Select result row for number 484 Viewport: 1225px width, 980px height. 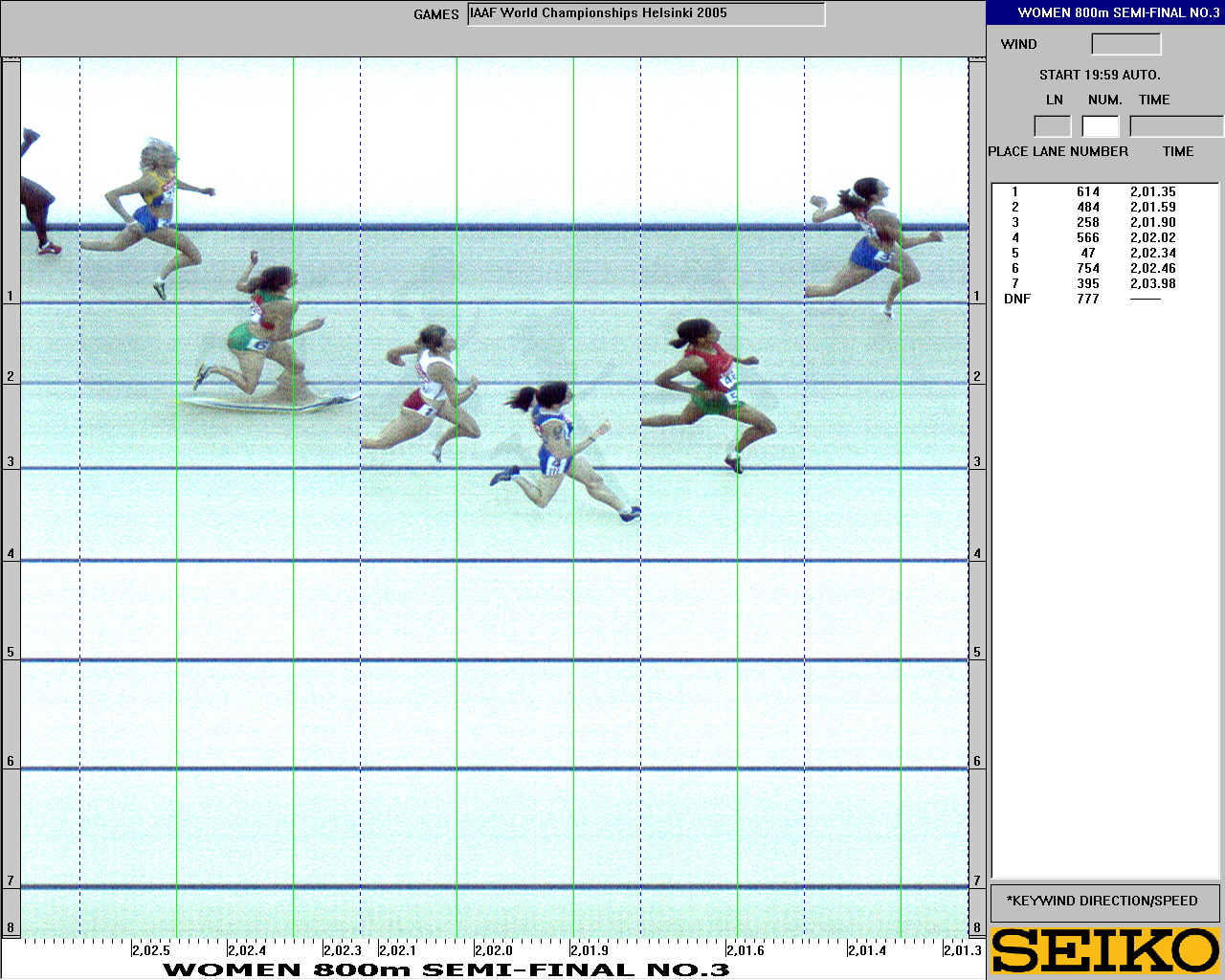coord(1088,208)
